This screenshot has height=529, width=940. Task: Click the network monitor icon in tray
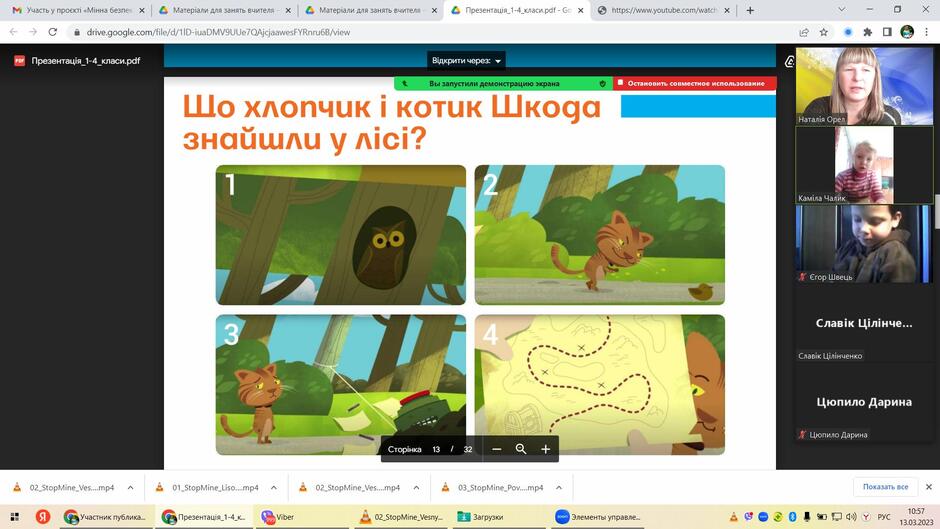point(836,516)
